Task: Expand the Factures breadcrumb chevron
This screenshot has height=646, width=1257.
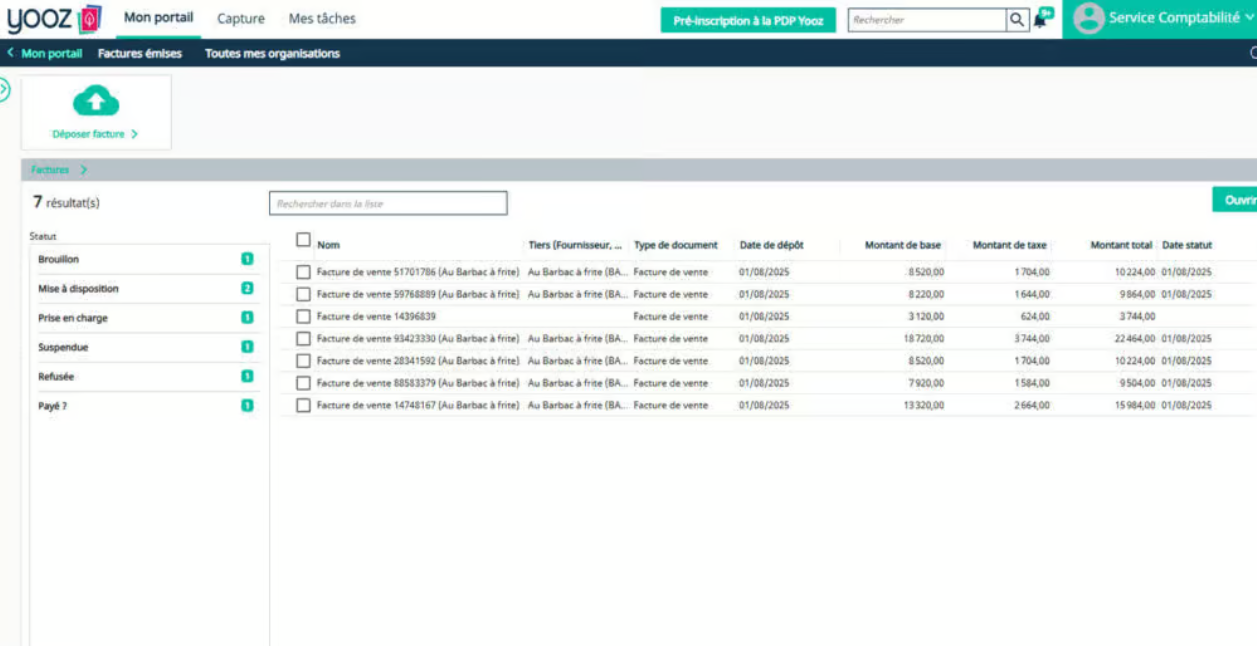Action: coord(83,170)
